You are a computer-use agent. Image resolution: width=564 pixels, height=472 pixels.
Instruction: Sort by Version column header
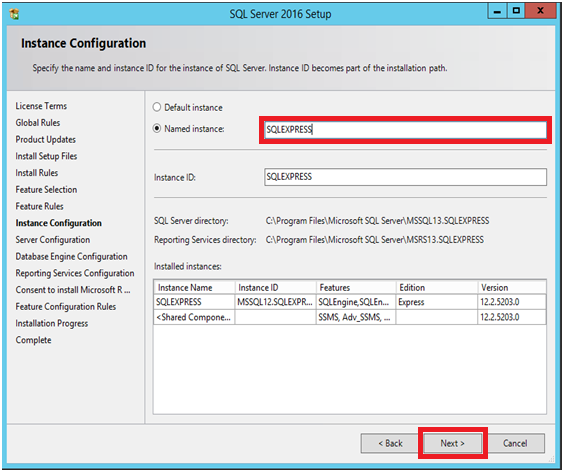[x=512, y=287]
